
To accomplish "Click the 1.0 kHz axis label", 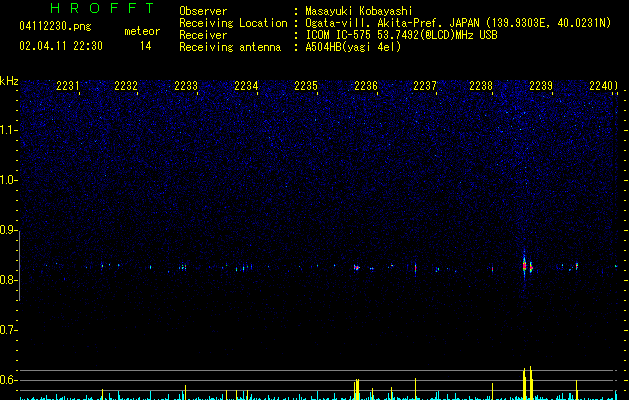I will click(8, 180).
